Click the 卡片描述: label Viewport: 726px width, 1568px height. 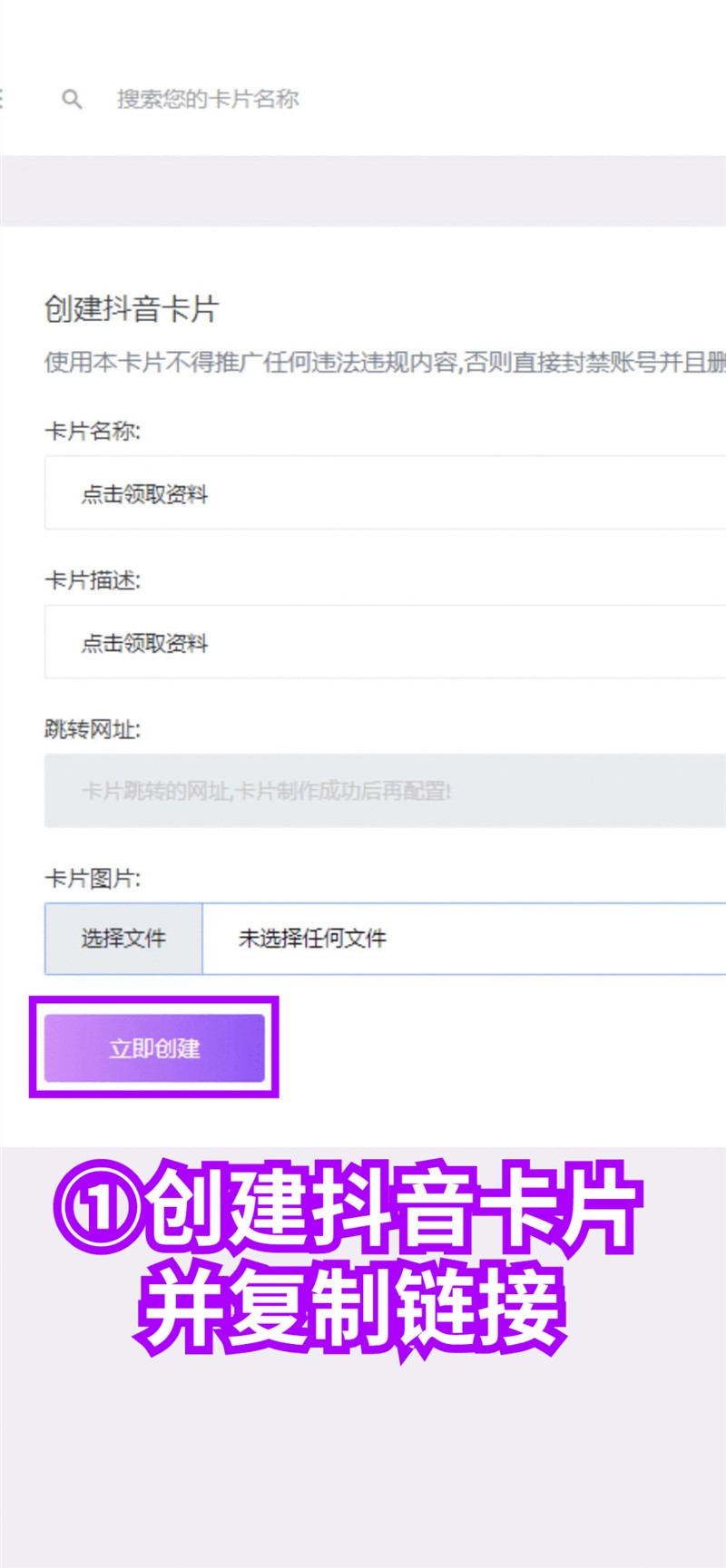click(93, 580)
